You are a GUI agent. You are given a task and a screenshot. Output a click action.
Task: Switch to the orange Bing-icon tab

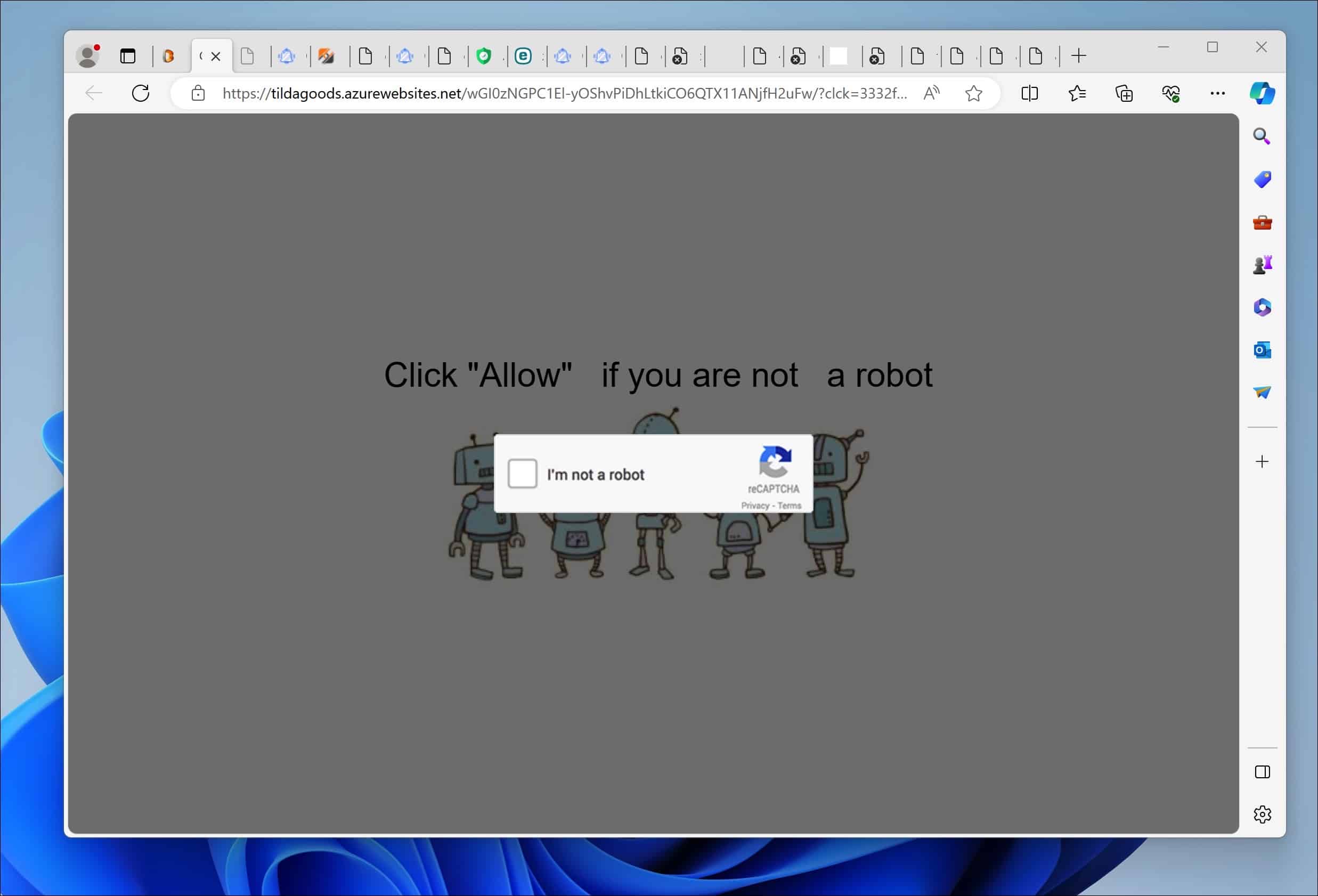168,56
